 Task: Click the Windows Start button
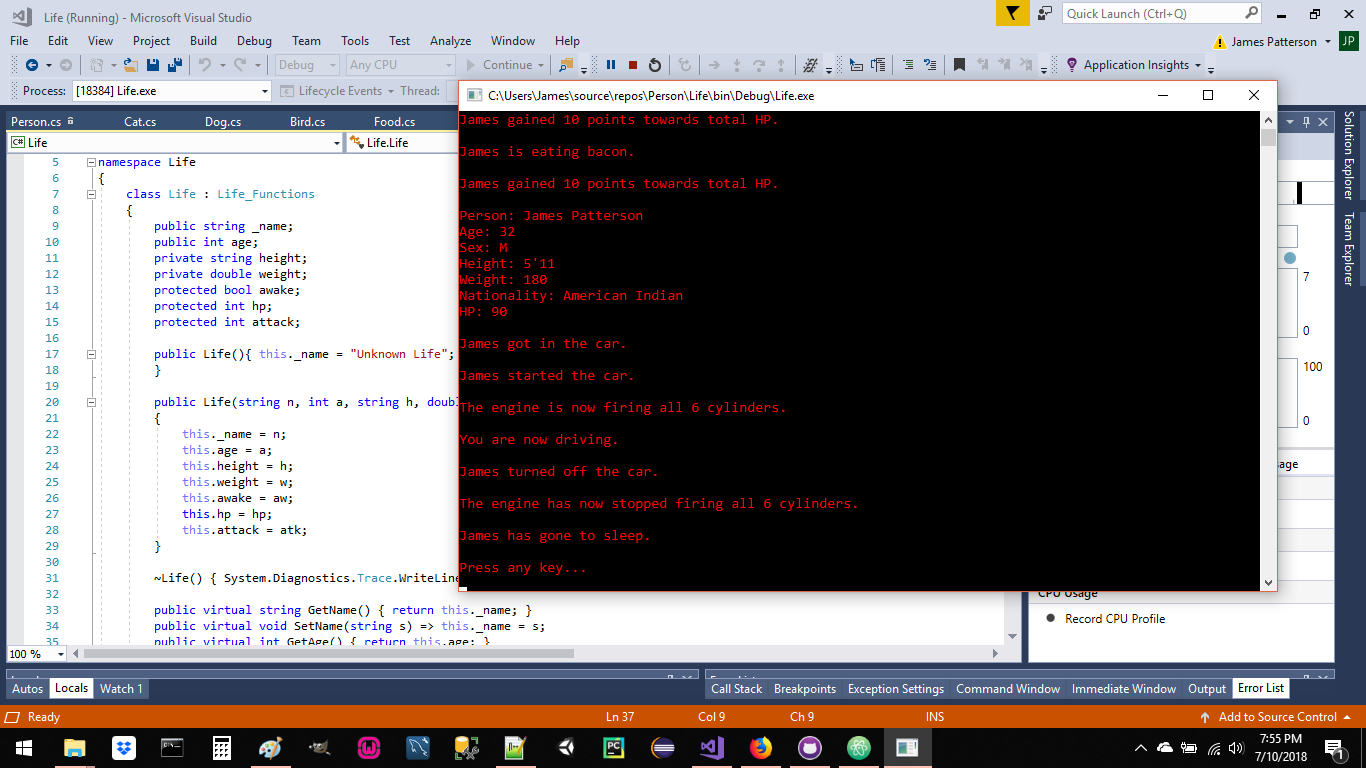(24, 747)
